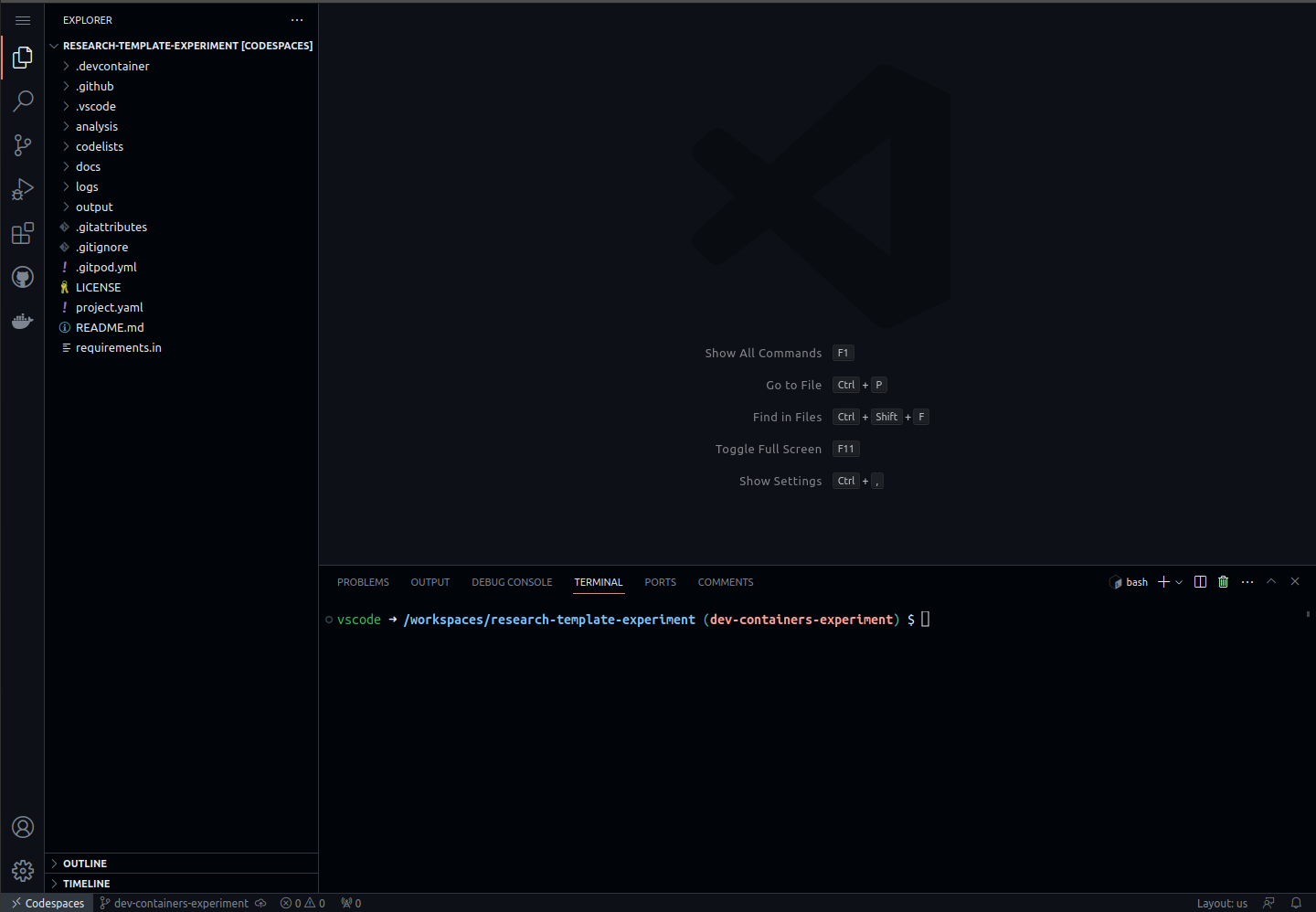Expand the .devcontainer folder
This screenshot has height=912, width=1316.
[181, 66]
